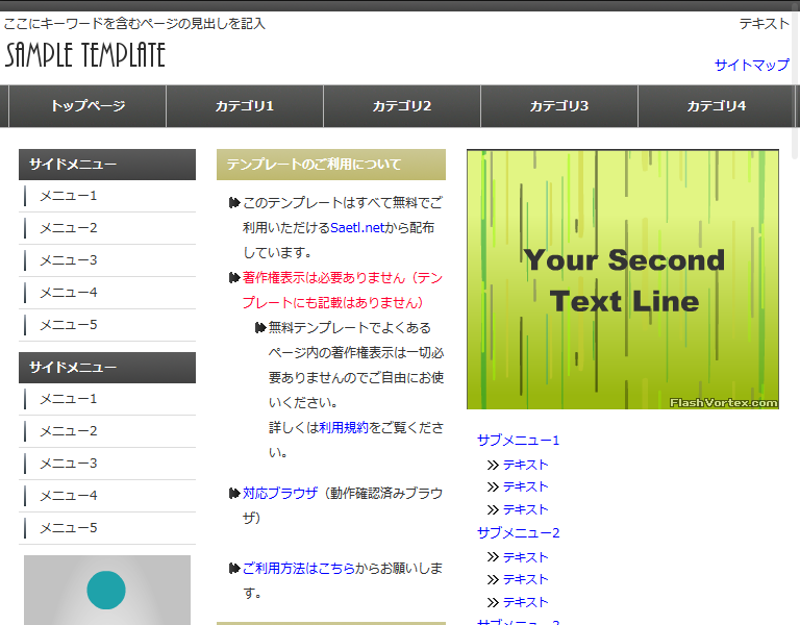Viewport: 800px width, 625px height.
Task: Expand サブメニュー2 in the right sidebar
Action: tap(518, 533)
